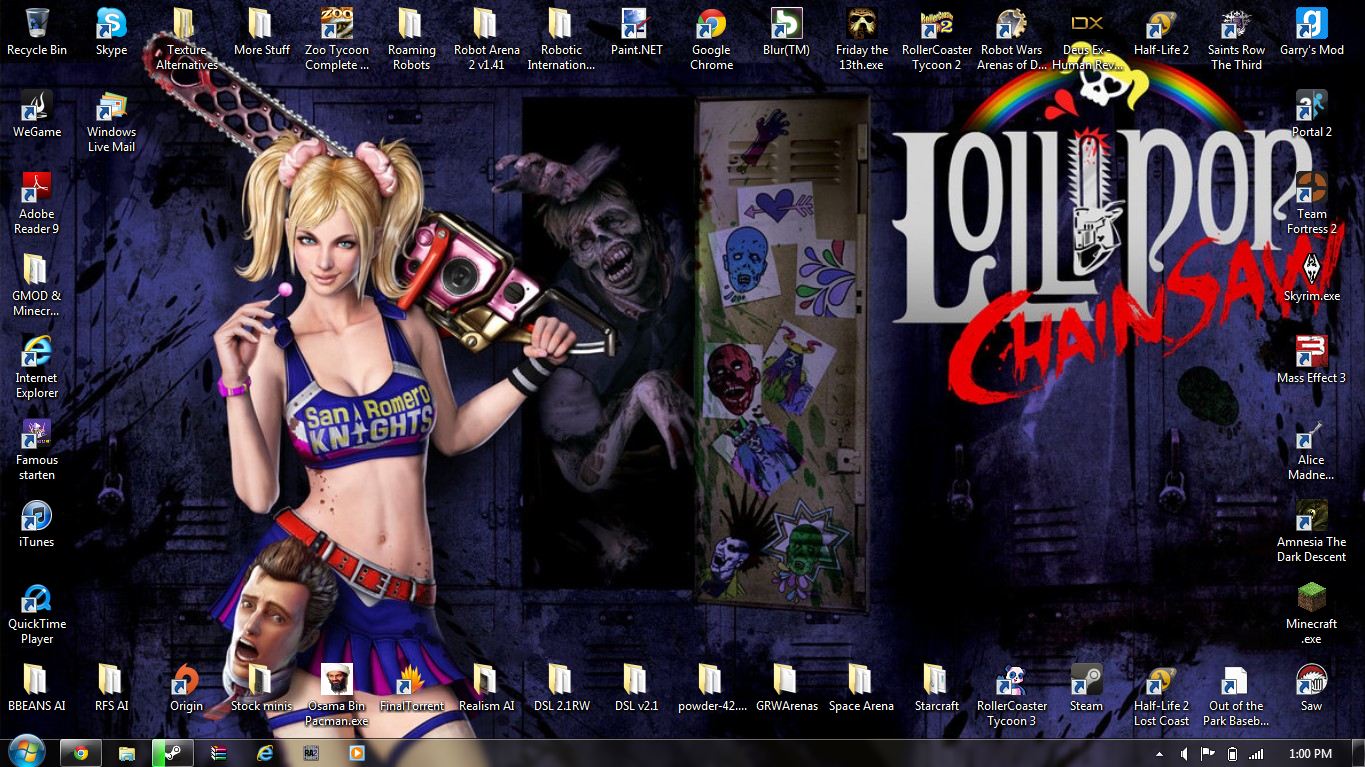1365x767 pixels.
Task: Open the Stock minis folder
Action: pyautogui.click(x=261, y=687)
